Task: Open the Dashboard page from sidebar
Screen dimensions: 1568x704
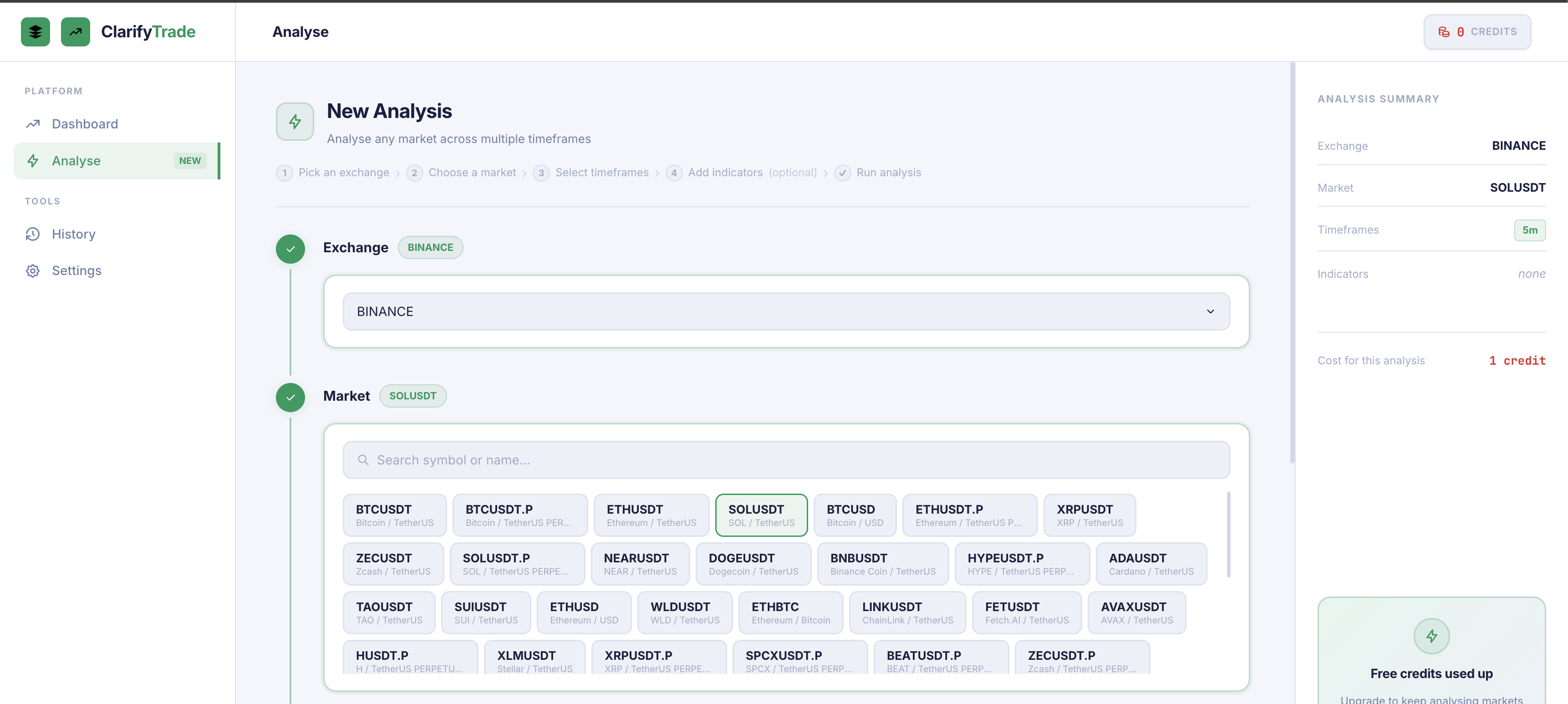Action: 116,124
